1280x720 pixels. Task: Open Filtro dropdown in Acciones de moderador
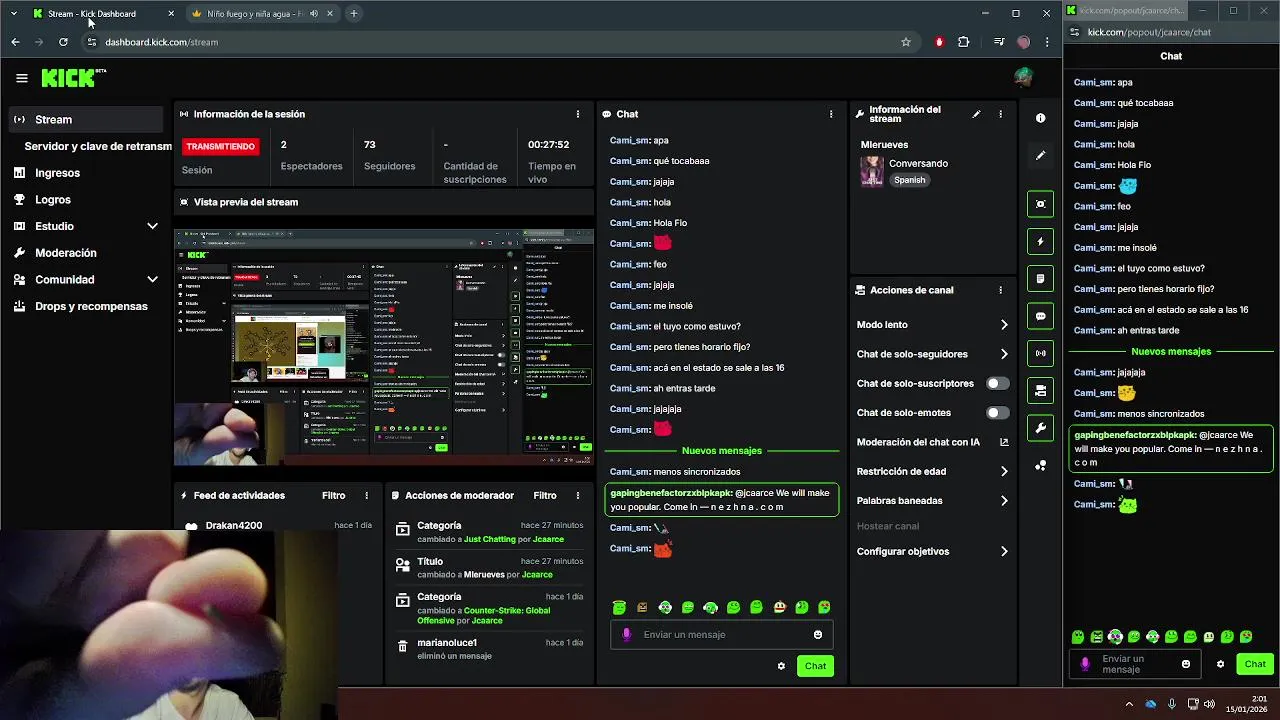(x=545, y=495)
